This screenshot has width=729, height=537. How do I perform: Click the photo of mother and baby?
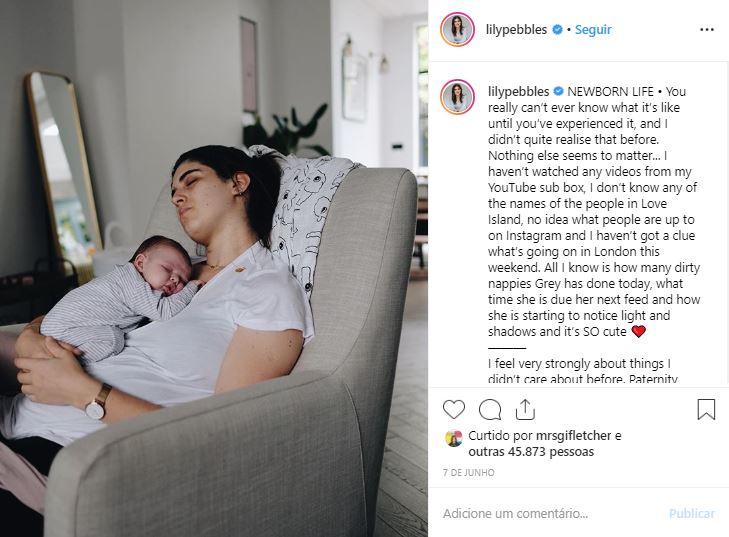coord(214,268)
